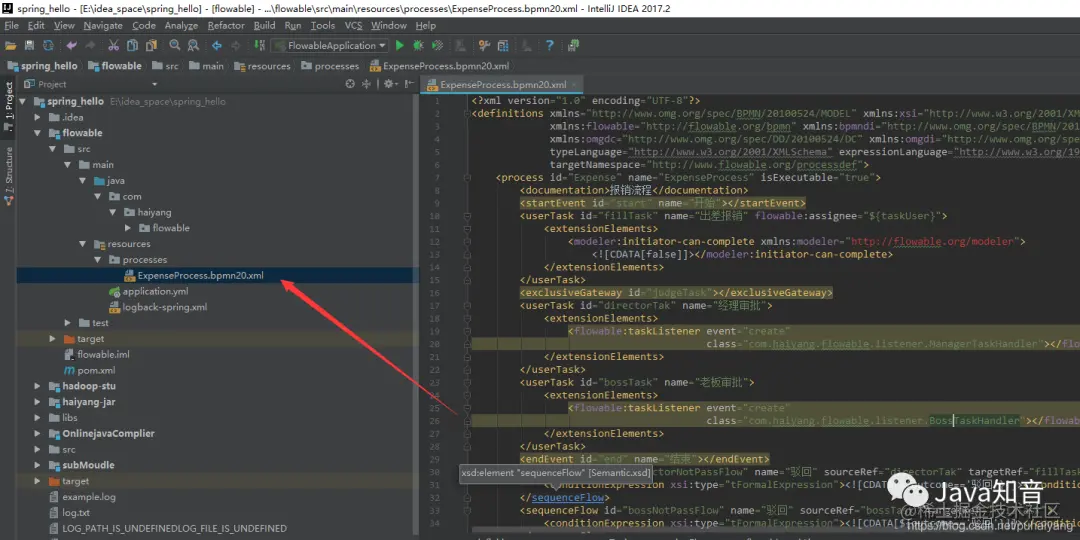Viewport: 1080px width, 540px height.
Task: Click the Synchronize toolbar icon
Action: tap(48, 45)
